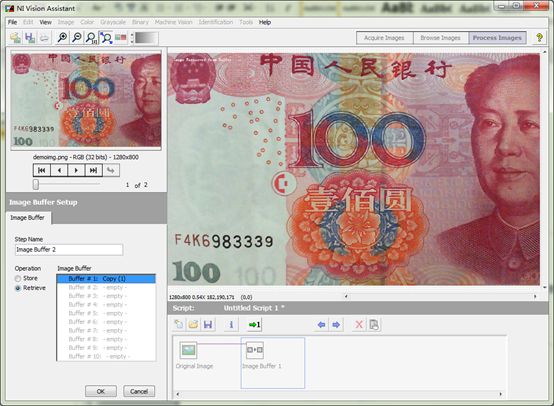Screen dimensions: 554x406
Task: Go to last image in browser
Action: tap(93, 170)
